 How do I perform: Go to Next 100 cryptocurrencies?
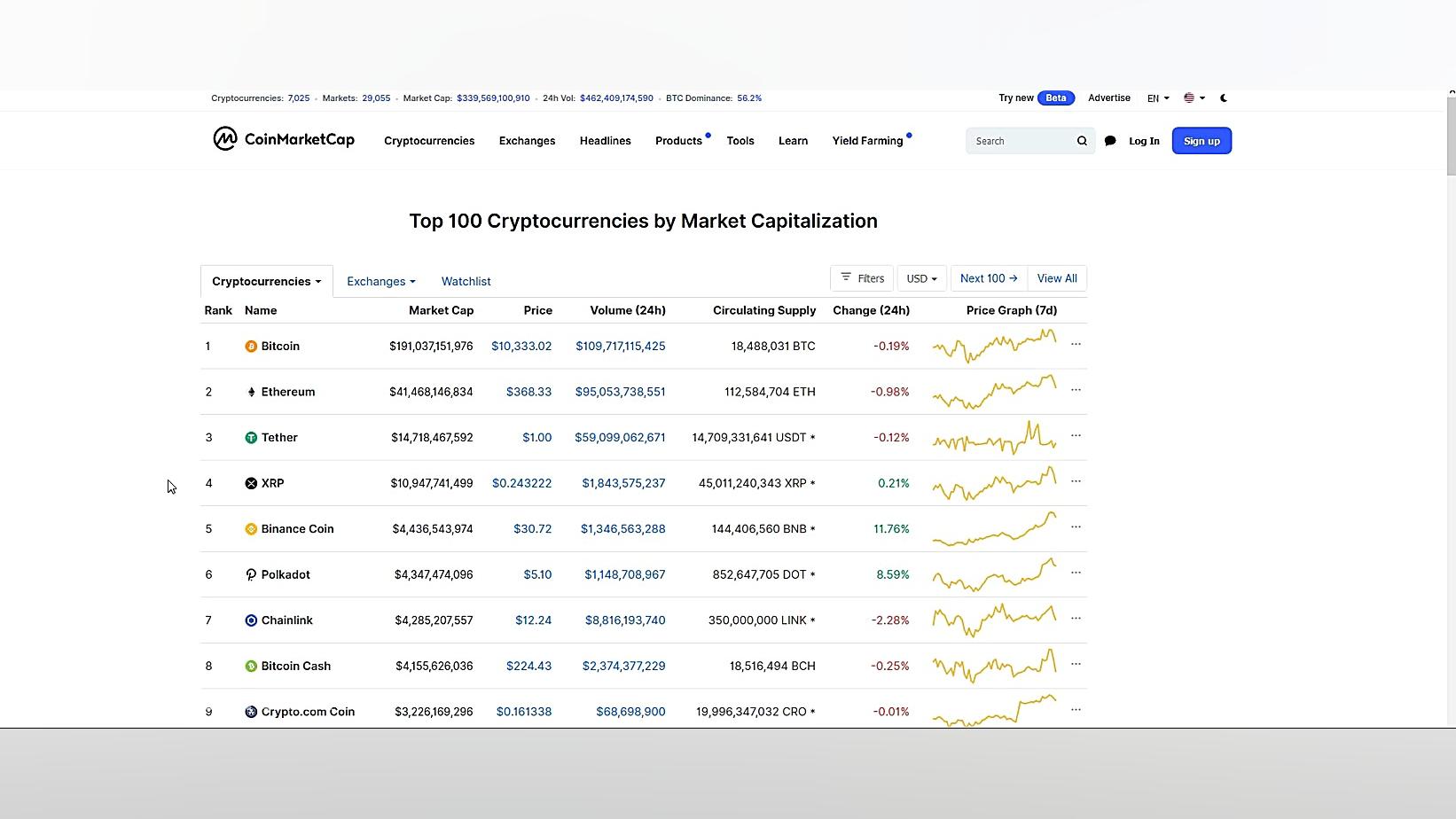tap(989, 278)
